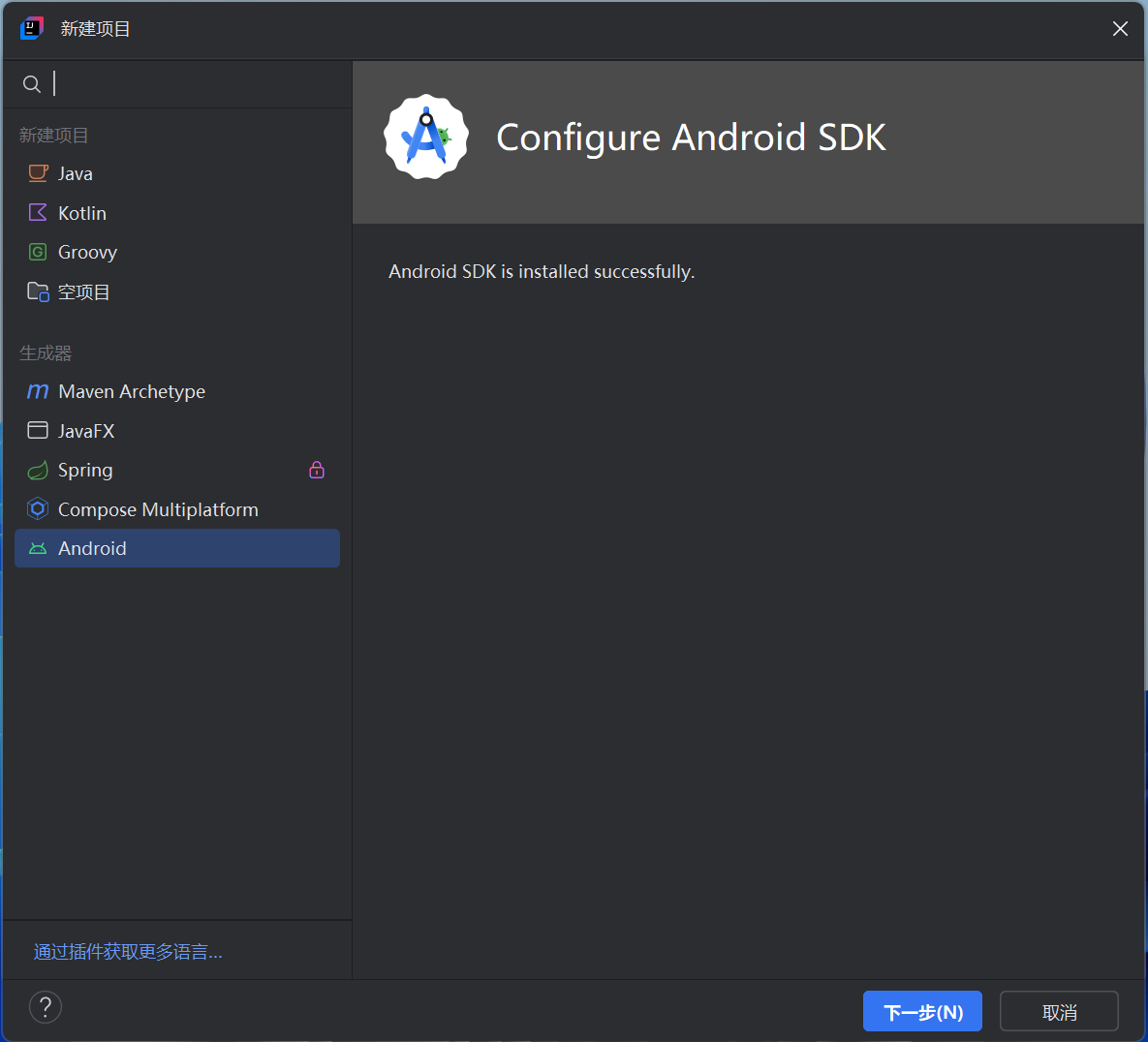Click the Spring leaf icon
1148x1042 pixels.
click(38, 470)
